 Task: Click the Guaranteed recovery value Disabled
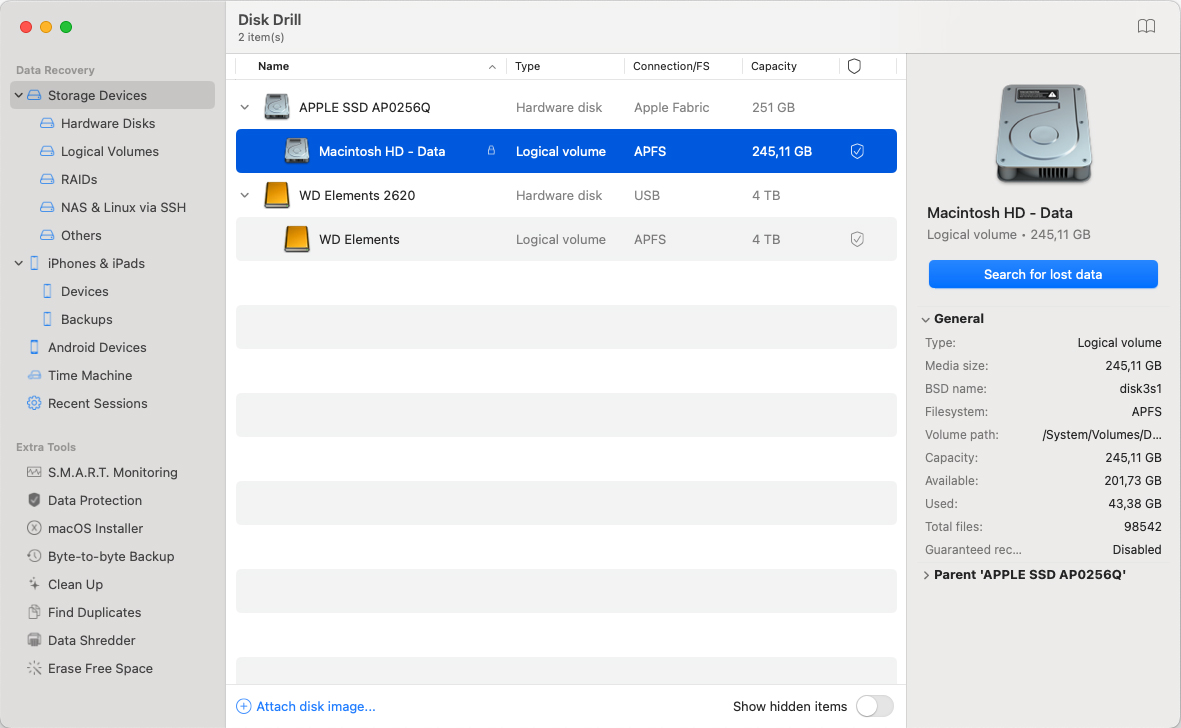[x=1137, y=550]
